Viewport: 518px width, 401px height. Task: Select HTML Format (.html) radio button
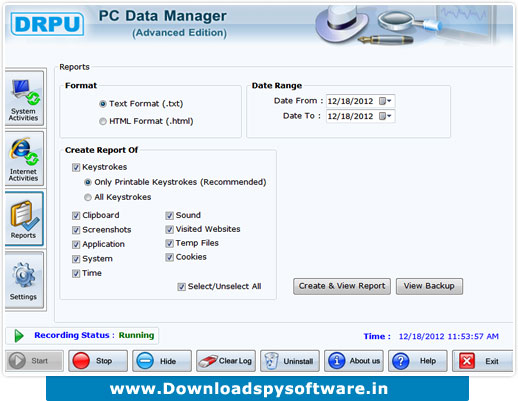pyautogui.click(x=103, y=121)
